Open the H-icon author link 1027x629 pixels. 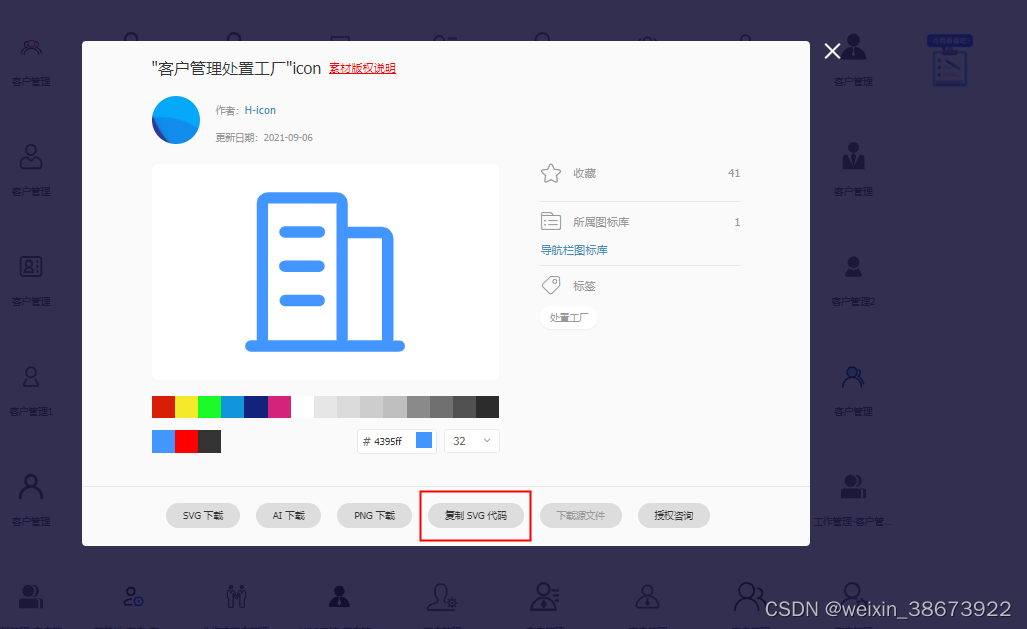tap(260, 110)
